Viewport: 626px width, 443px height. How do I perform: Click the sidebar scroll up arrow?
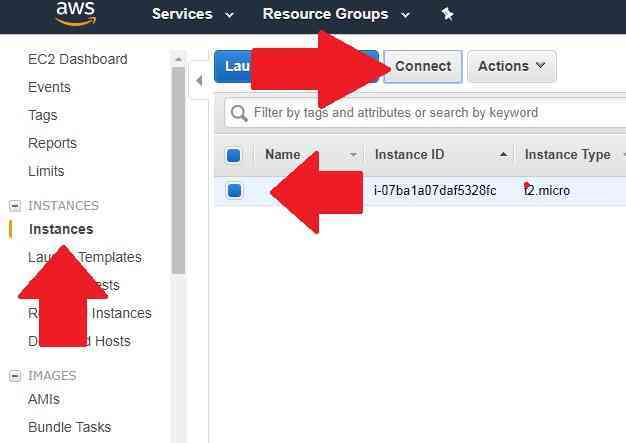point(178,59)
